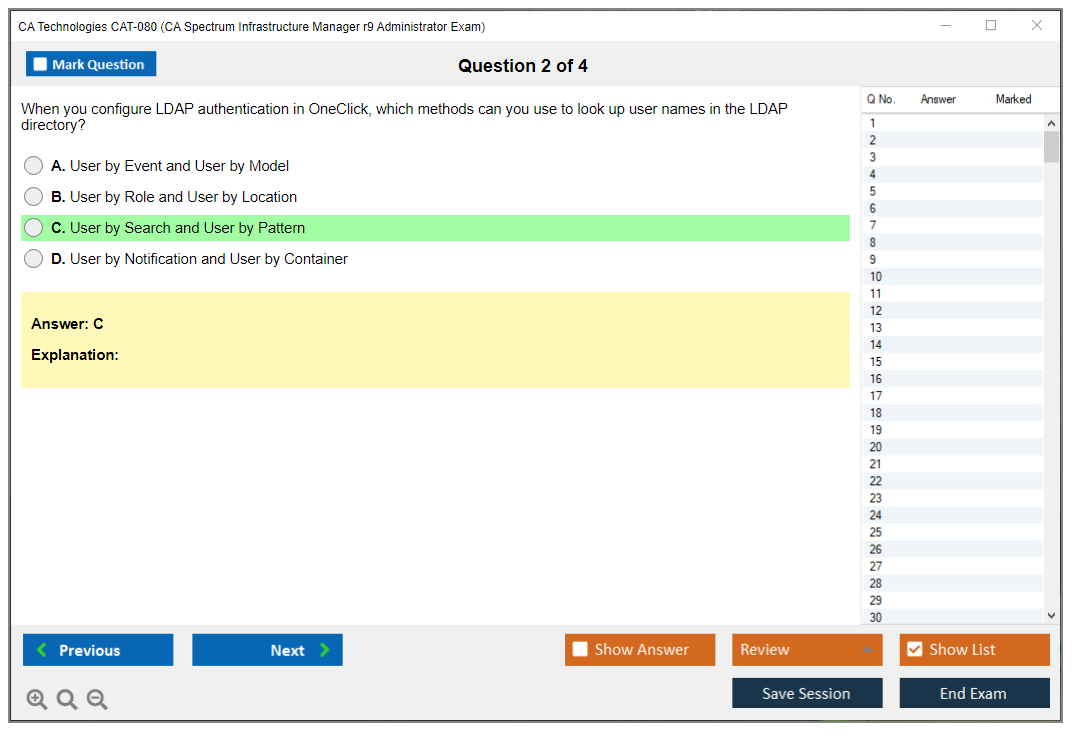1075x735 pixels.
Task: Click the green right arrow on Next
Action: (325, 650)
